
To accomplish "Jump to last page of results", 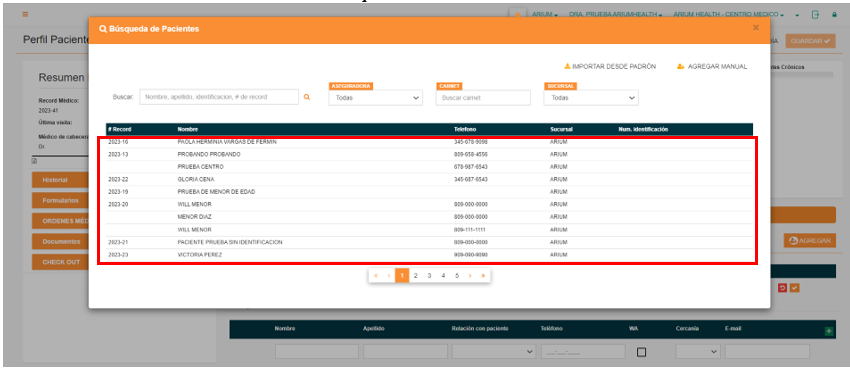I will click(483, 276).
